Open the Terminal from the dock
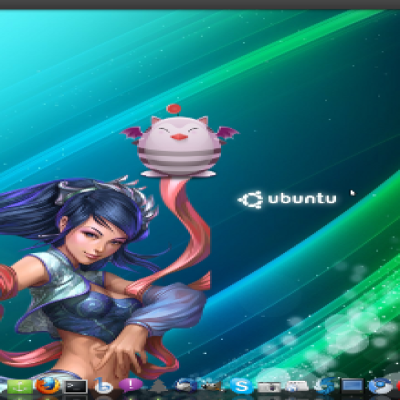This screenshot has width=400, height=400. click(75, 387)
